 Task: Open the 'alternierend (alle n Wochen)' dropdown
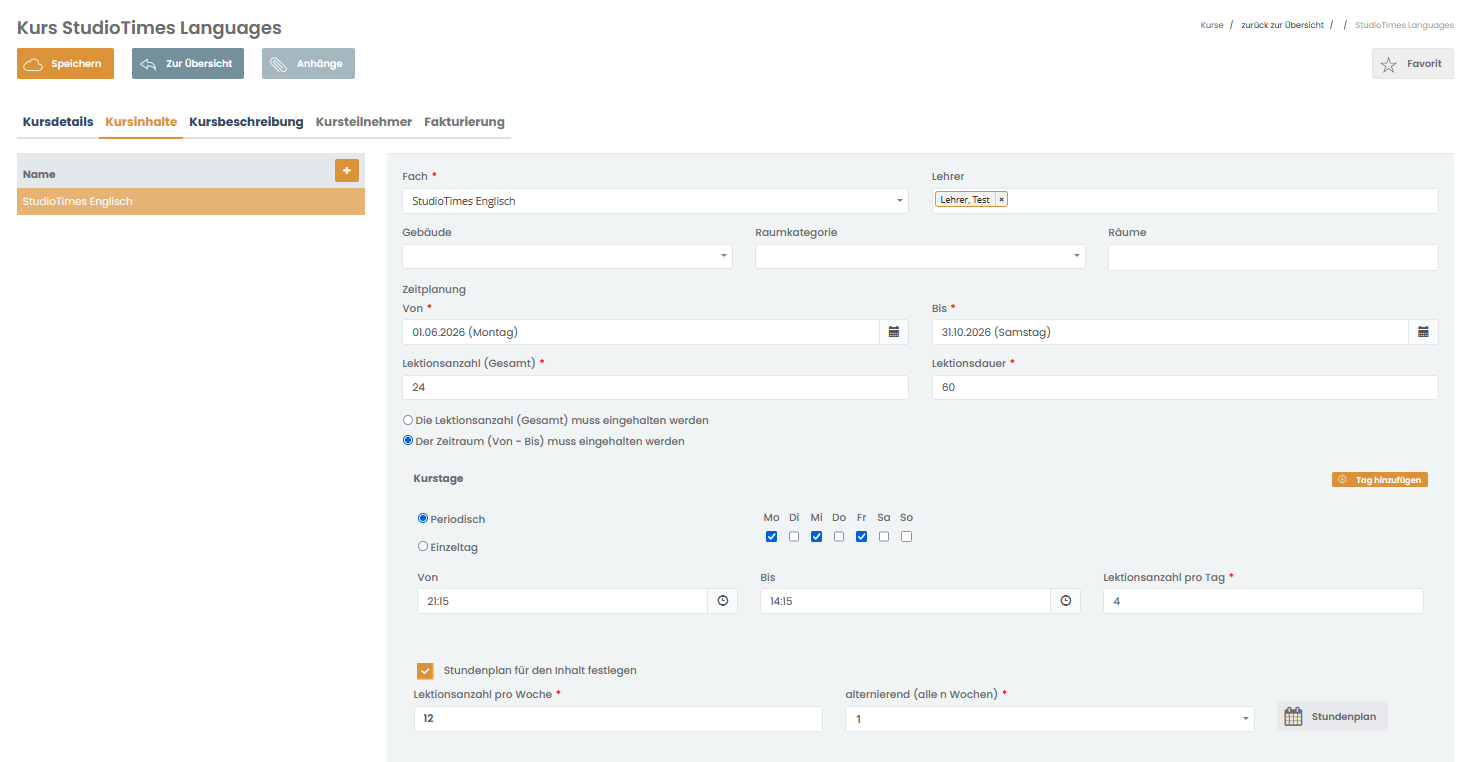[1050, 718]
